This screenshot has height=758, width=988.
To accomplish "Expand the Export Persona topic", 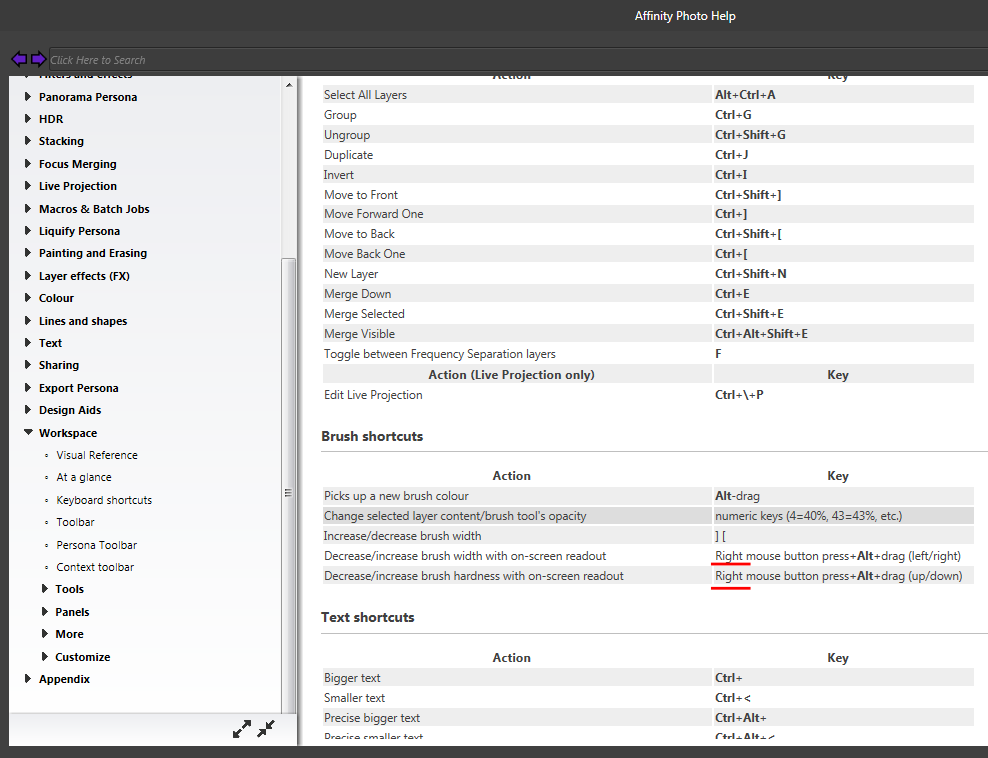I will tap(28, 387).
